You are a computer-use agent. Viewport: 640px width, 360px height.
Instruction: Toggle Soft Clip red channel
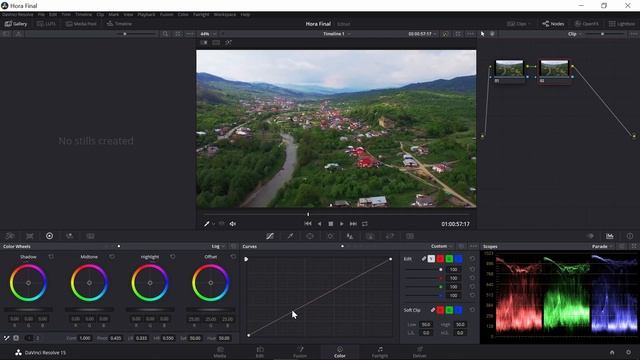click(x=440, y=310)
